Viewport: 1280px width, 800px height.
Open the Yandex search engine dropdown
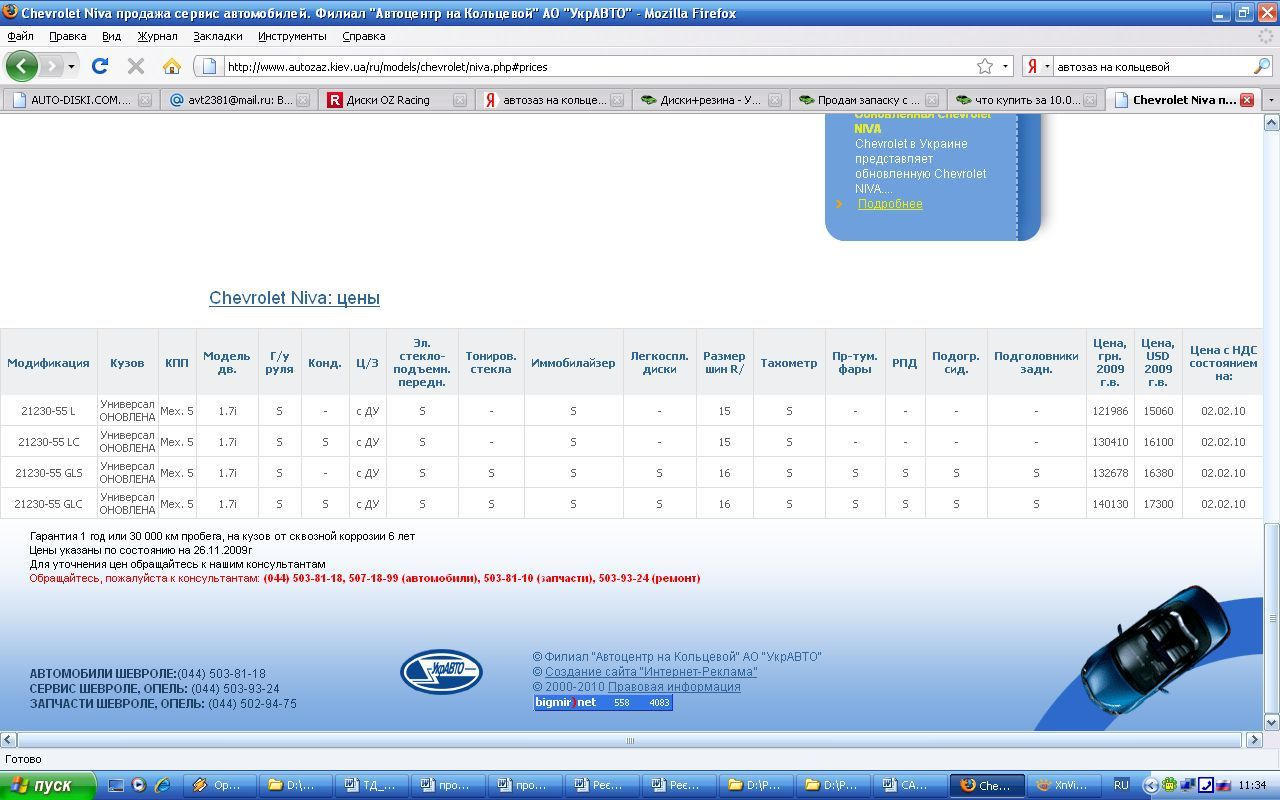1038,66
